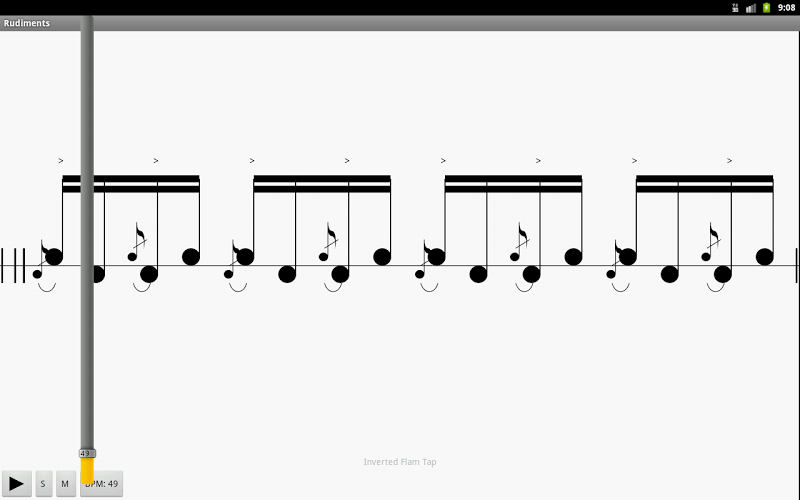Image resolution: width=800 pixels, height=500 pixels.
Task: Click the Inverted Flam Tap rudiment name
Action: [400, 462]
